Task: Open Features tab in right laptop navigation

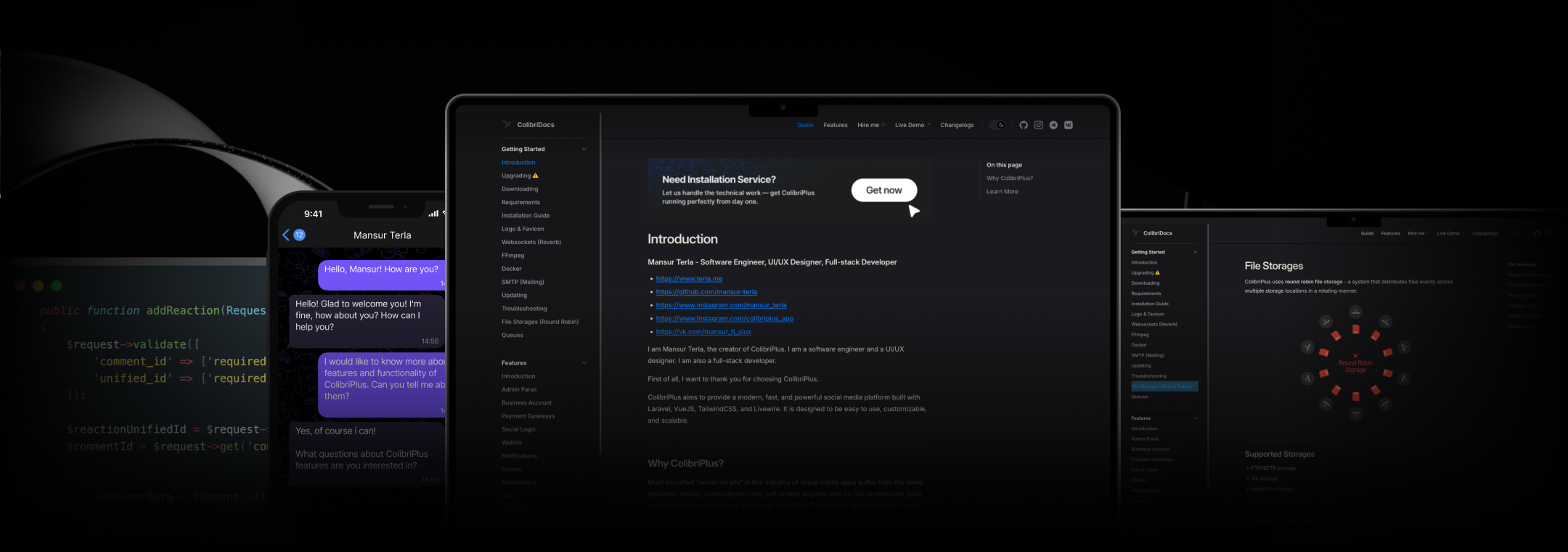Action: click(x=1391, y=233)
